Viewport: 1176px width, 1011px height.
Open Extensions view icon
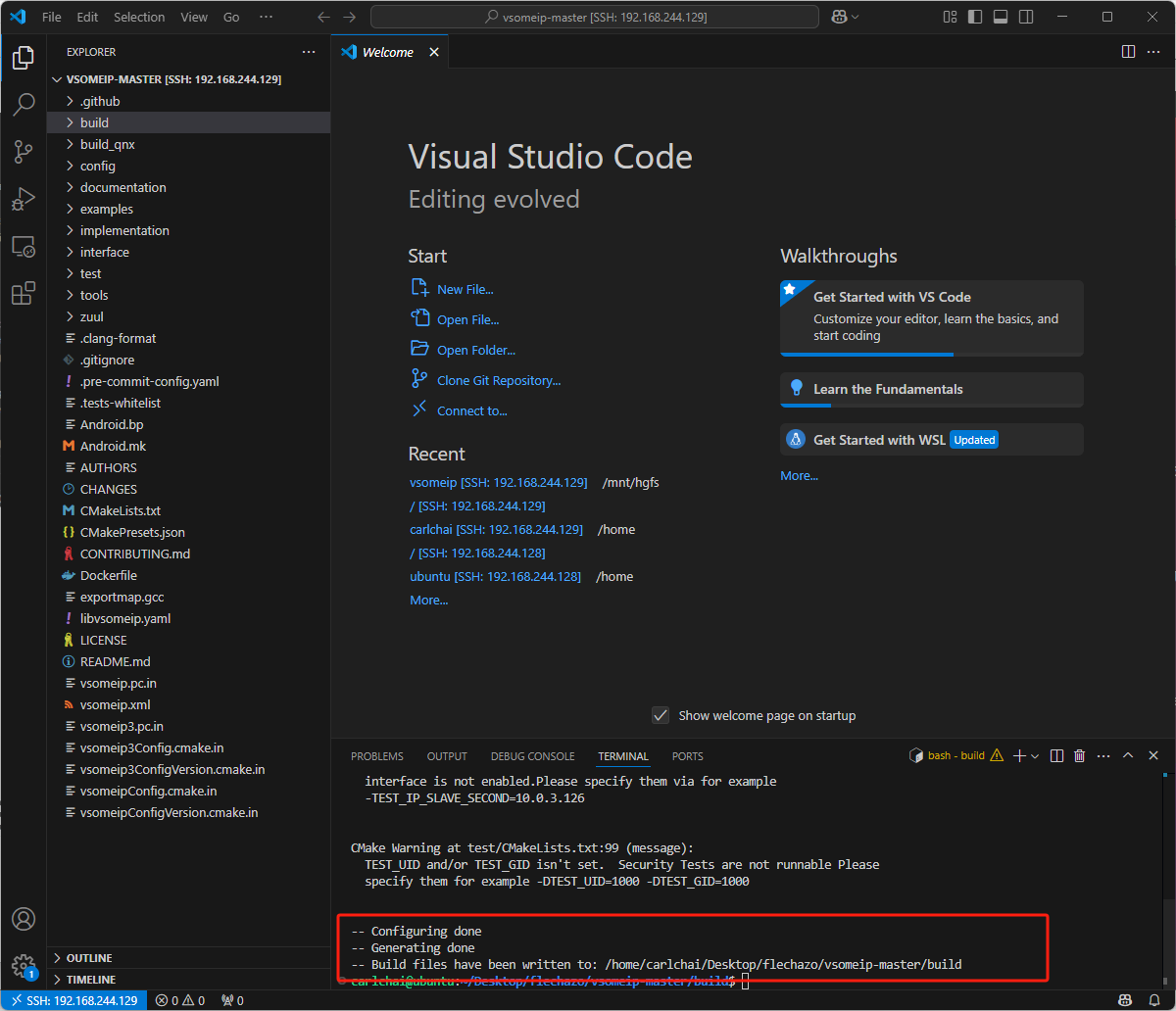[x=24, y=293]
